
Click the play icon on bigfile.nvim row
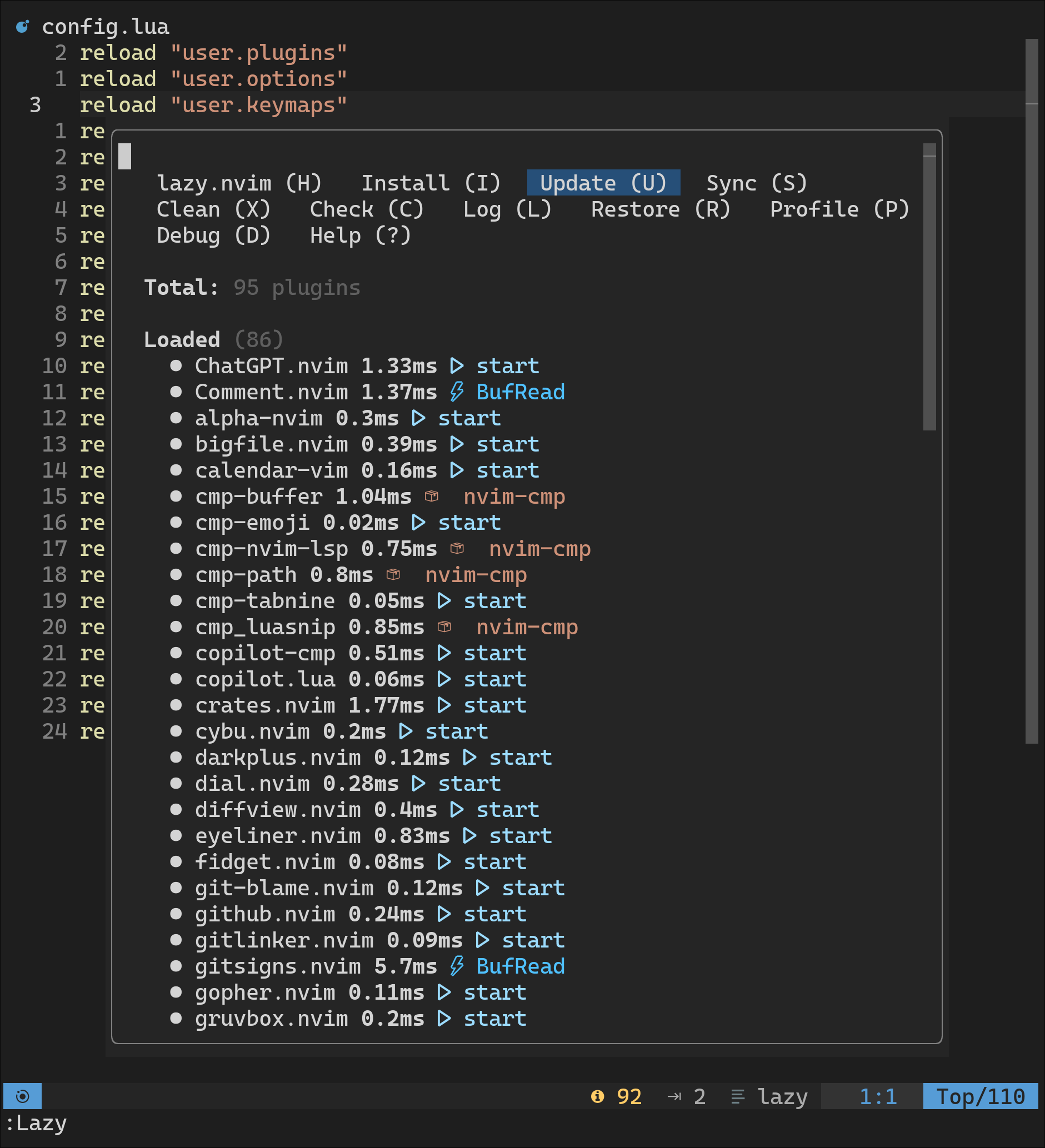(457, 444)
